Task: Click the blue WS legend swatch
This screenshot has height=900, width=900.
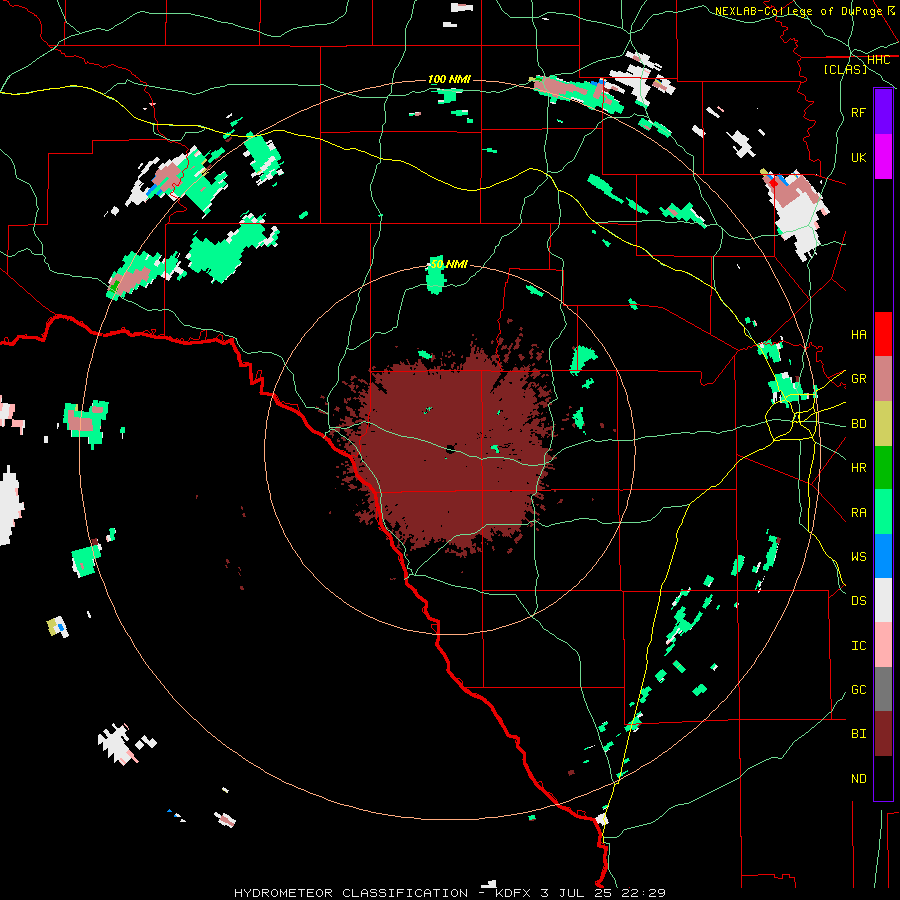Action: [x=883, y=556]
